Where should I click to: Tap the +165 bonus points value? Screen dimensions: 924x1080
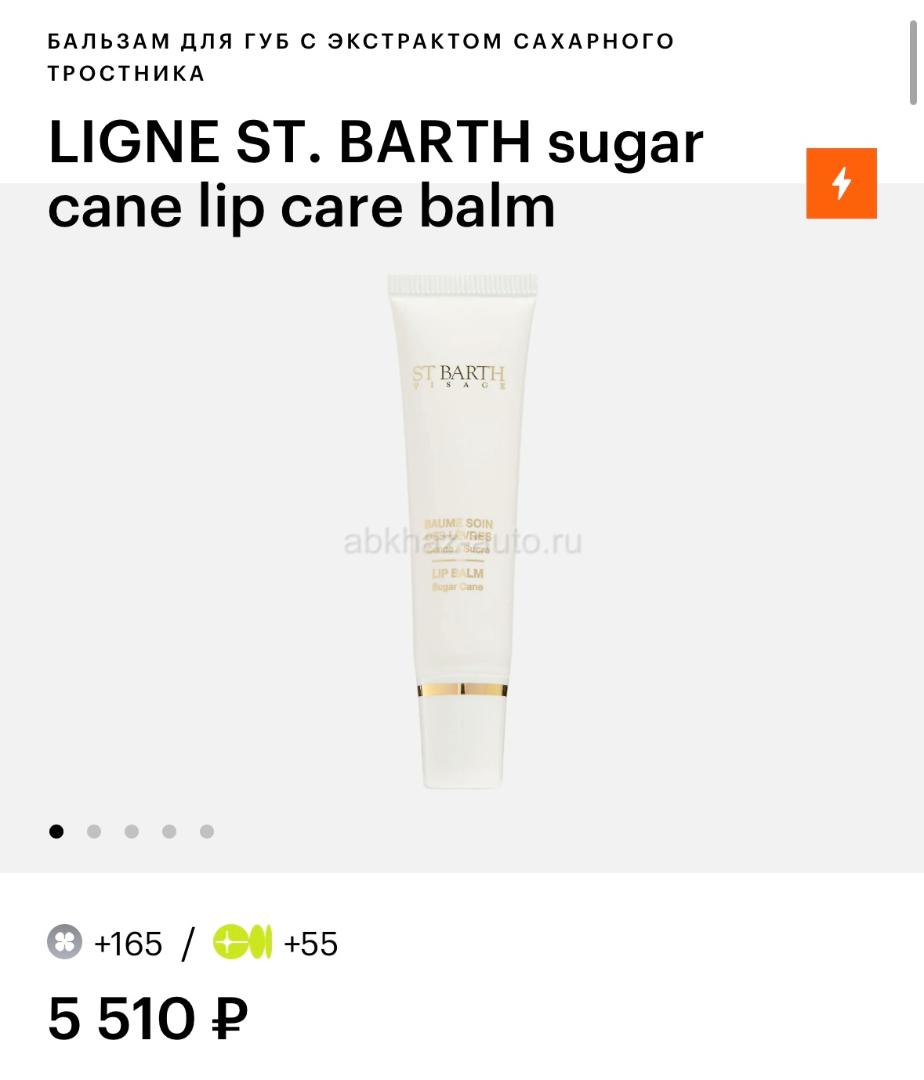(x=128, y=943)
